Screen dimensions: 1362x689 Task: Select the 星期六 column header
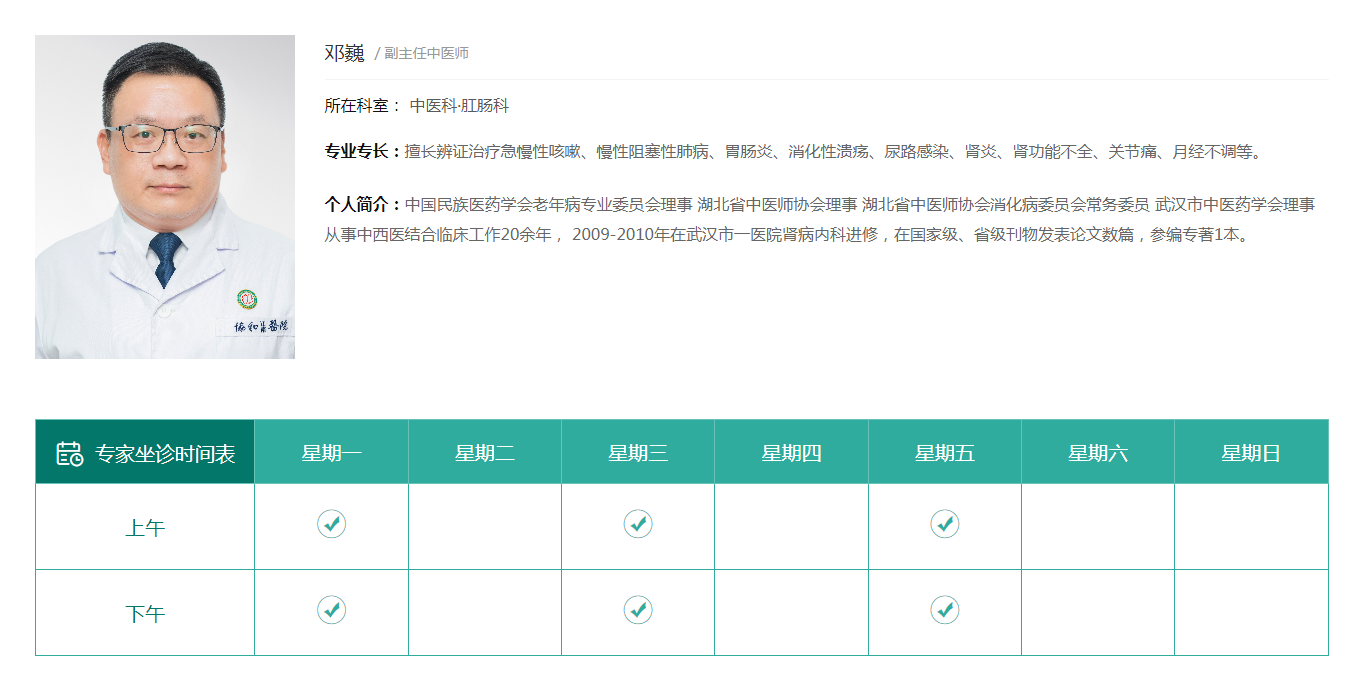pos(1097,453)
